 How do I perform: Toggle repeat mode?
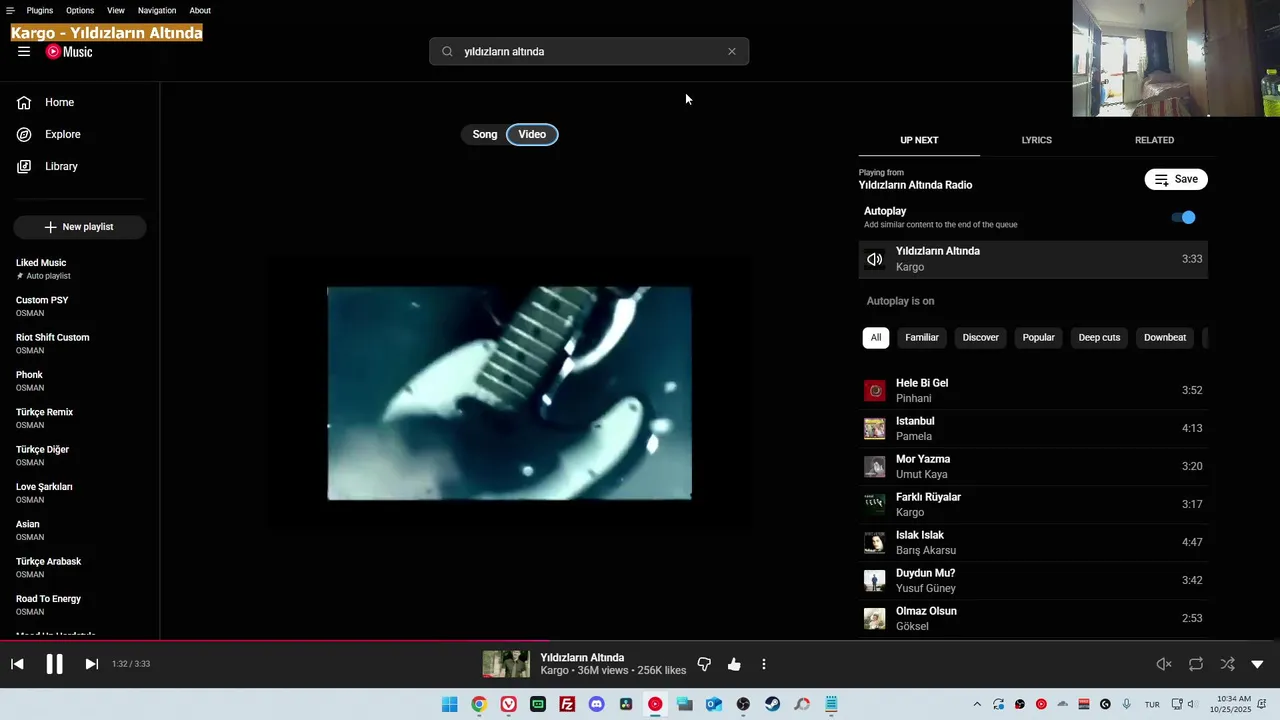pyautogui.click(x=1196, y=664)
